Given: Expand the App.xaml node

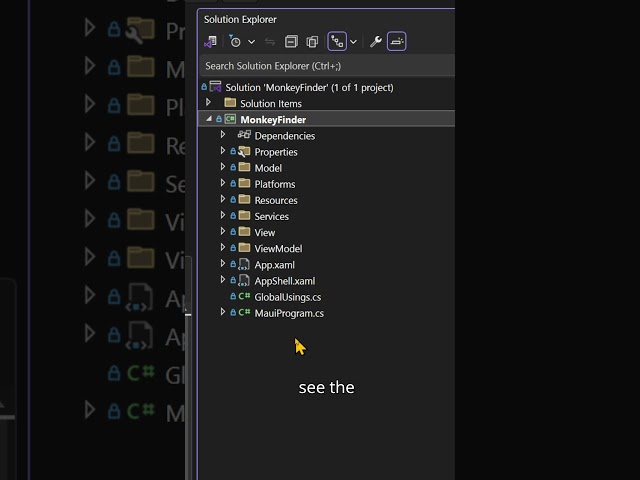Looking at the screenshot, I should click(223, 264).
